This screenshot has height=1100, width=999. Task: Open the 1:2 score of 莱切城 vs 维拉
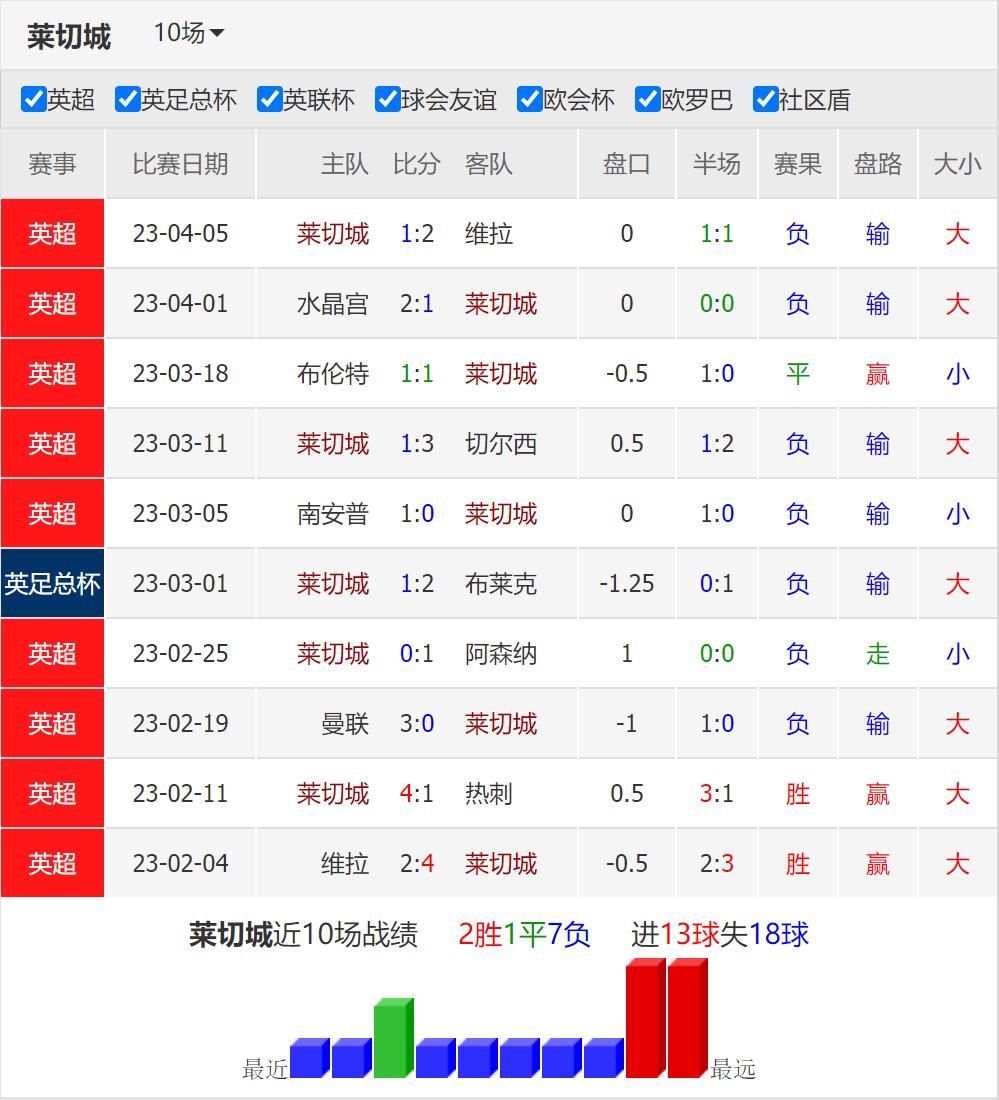pos(416,234)
